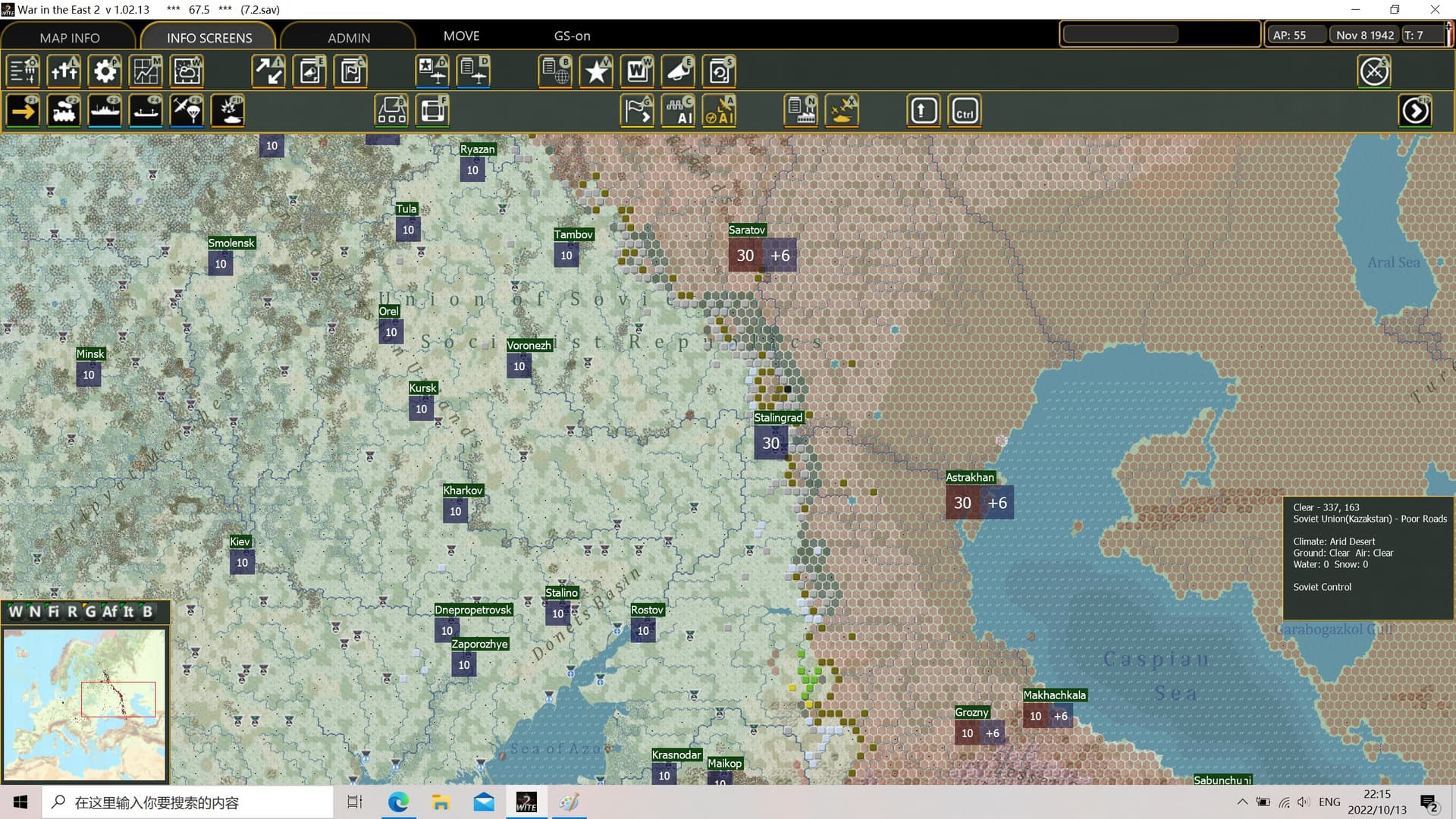Click the T: 7 turn counter
This screenshot has height=819, width=1456.
pos(1423,35)
